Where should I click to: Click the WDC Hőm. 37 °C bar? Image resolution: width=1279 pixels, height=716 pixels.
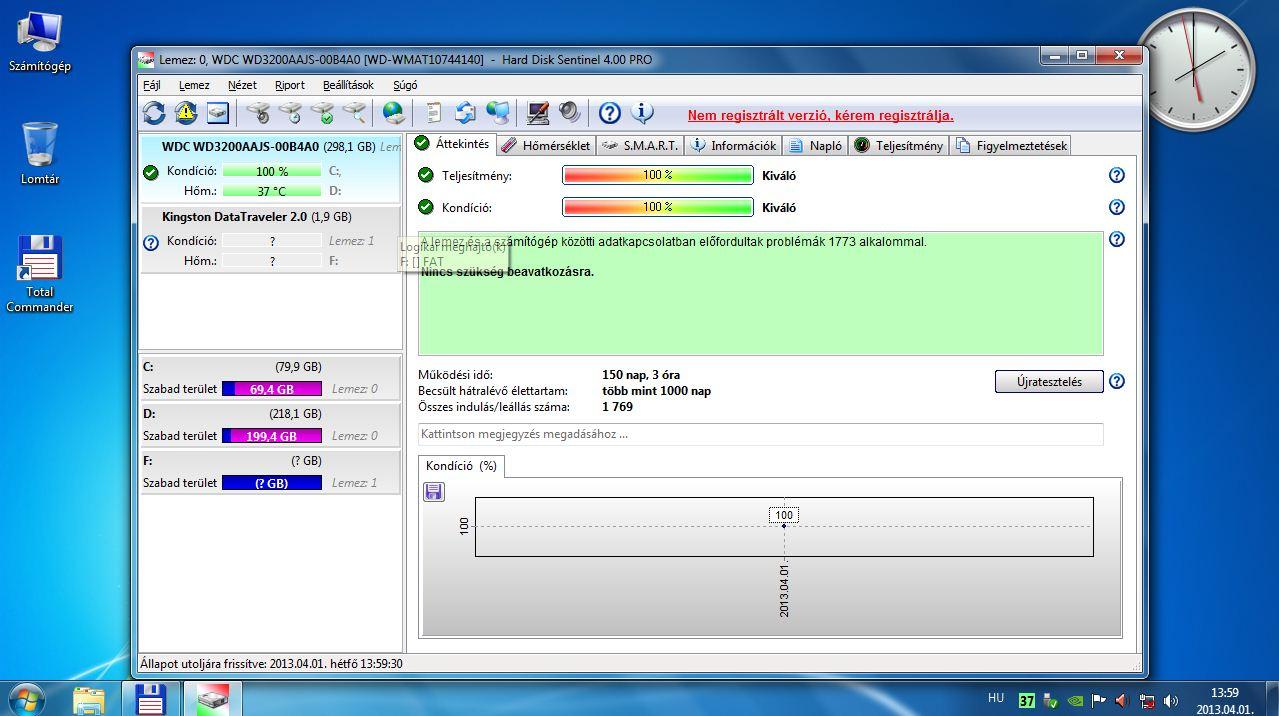(x=272, y=191)
